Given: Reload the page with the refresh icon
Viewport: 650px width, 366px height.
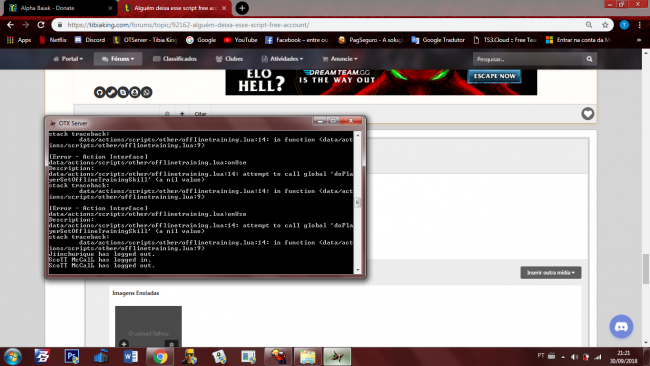Looking at the screenshot, I should [x=41, y=25].
